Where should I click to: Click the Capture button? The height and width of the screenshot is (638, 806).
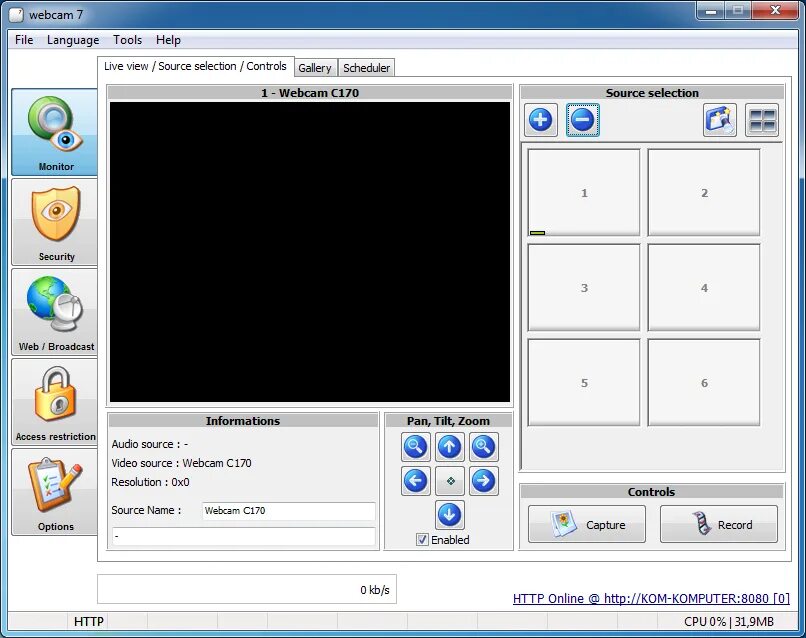[587, 524]
